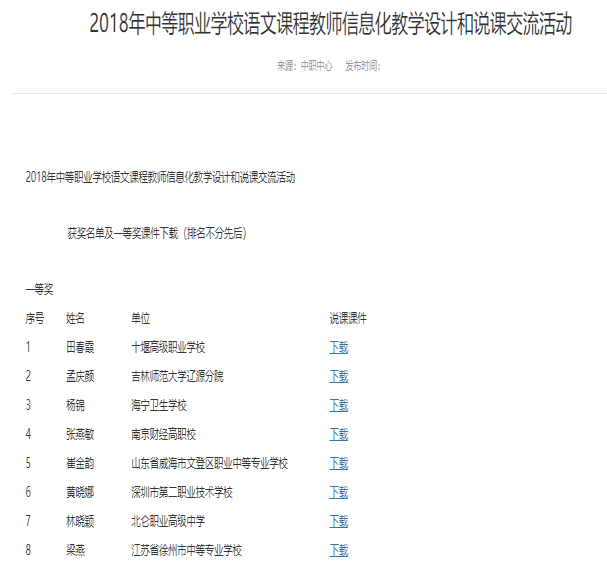The width and height of the screenshot is (607, 566).
Task: Open 下载 link for 孟庆颜
Action: coord(339,376)
